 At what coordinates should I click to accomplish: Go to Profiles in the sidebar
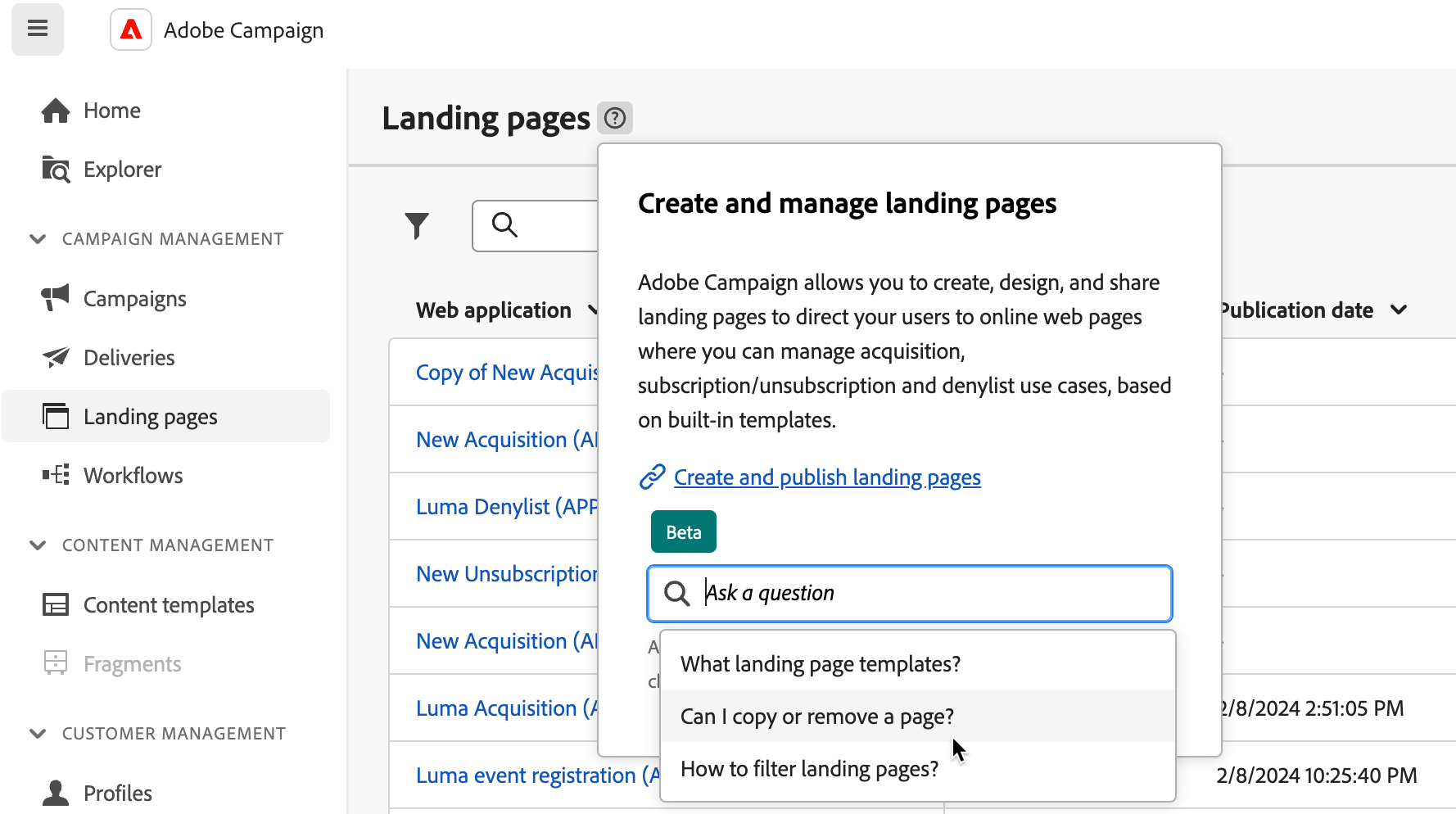(117, 794)
